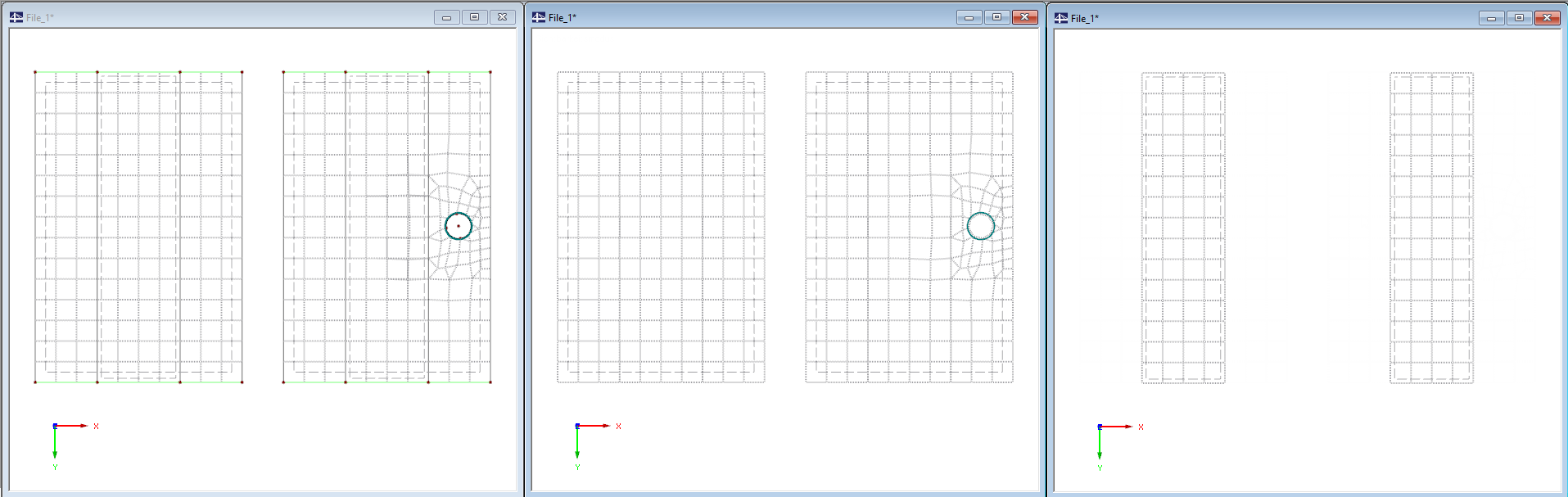Open the app icon menu of left window
Viewport: 1568px width, 497px height.
click(x=16, y=17)
